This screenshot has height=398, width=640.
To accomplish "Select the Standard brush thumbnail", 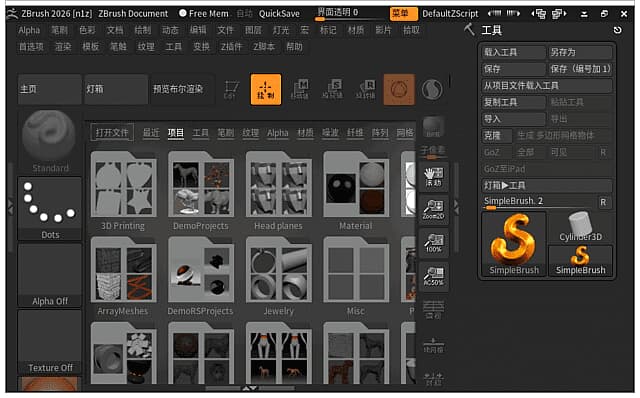I will [x=49, y=141].
